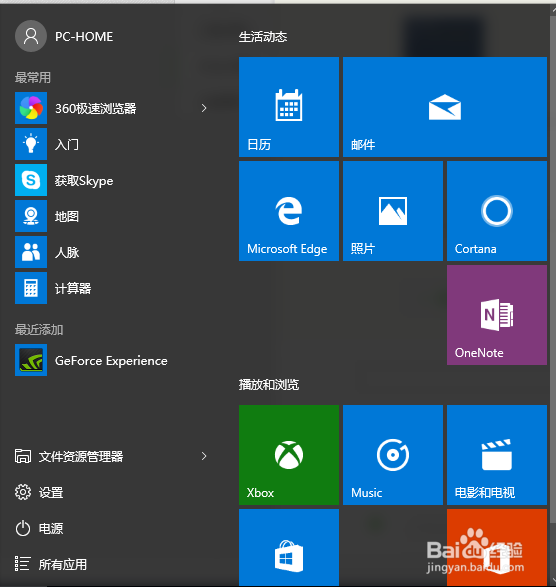Click the 最常用 section label
Image resolution: width=556 pixels, height=587 pixels.
tap(33, 77)
